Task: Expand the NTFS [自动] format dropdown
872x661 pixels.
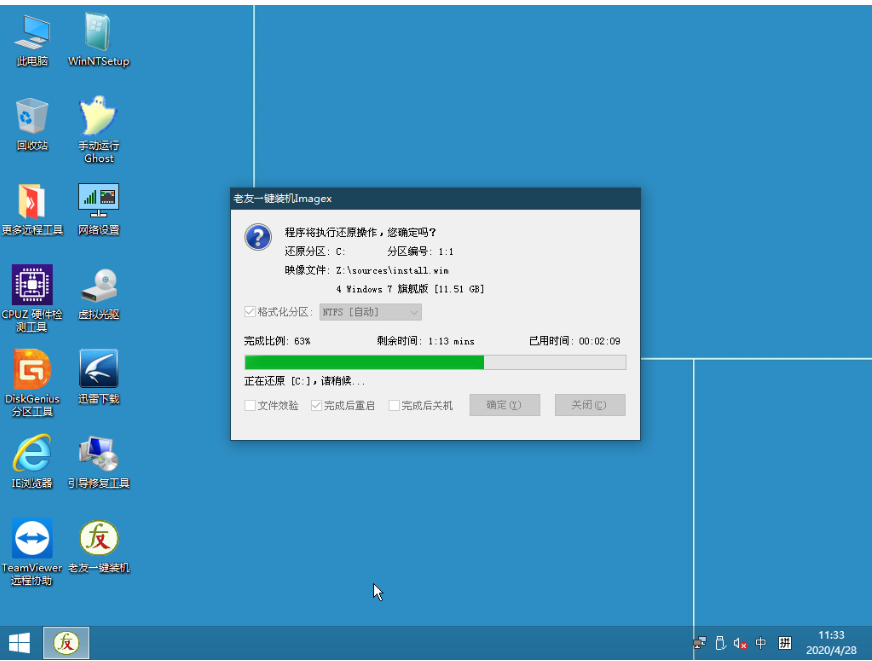Action: (x=370, y=312)
